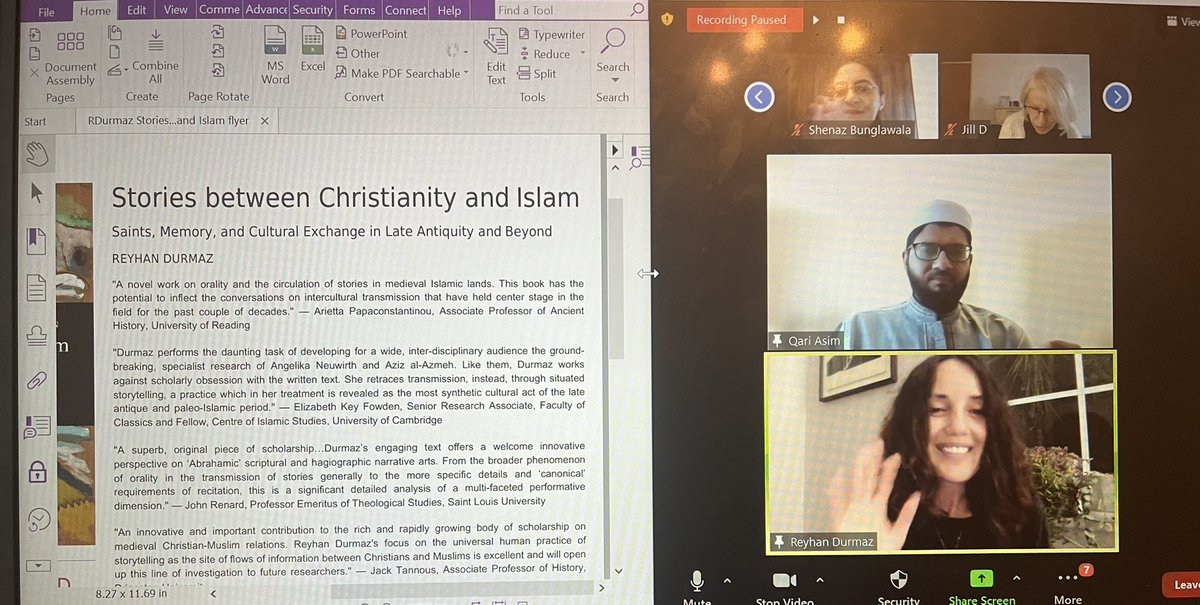Close the RDurmaz Stories flyer tab

[x=265, y=121]
